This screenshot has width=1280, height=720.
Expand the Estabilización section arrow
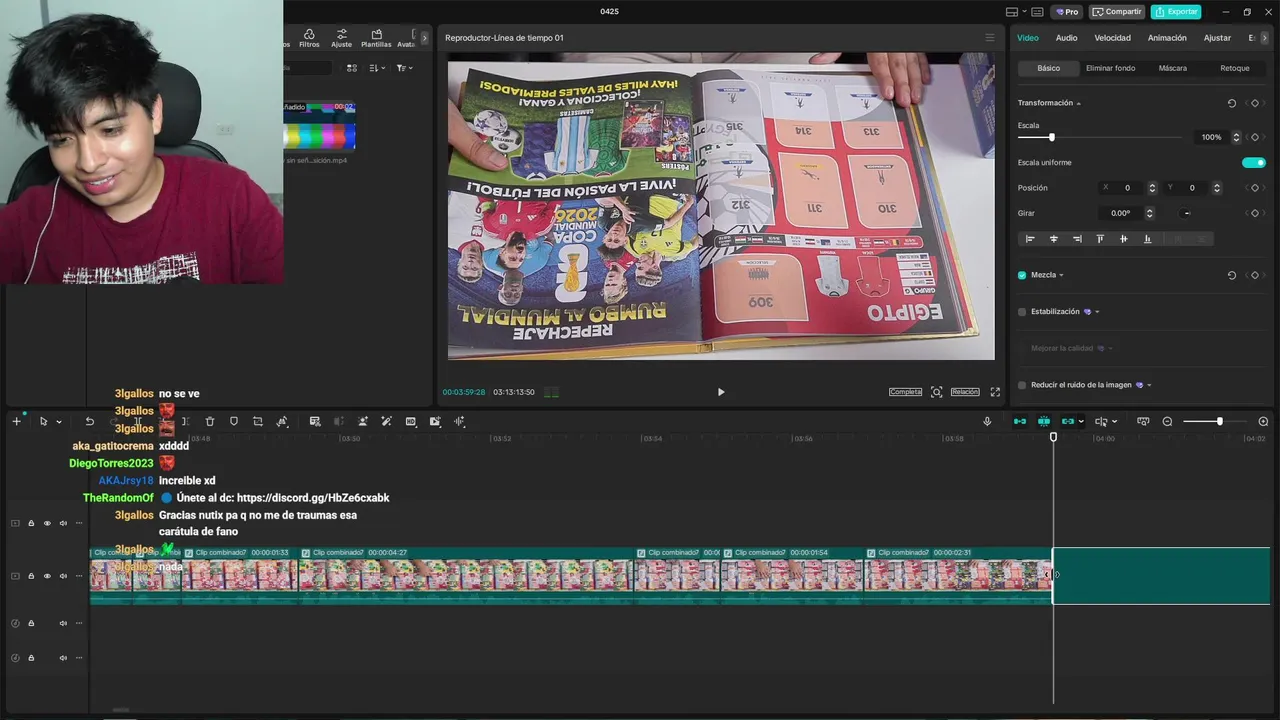1097,312
